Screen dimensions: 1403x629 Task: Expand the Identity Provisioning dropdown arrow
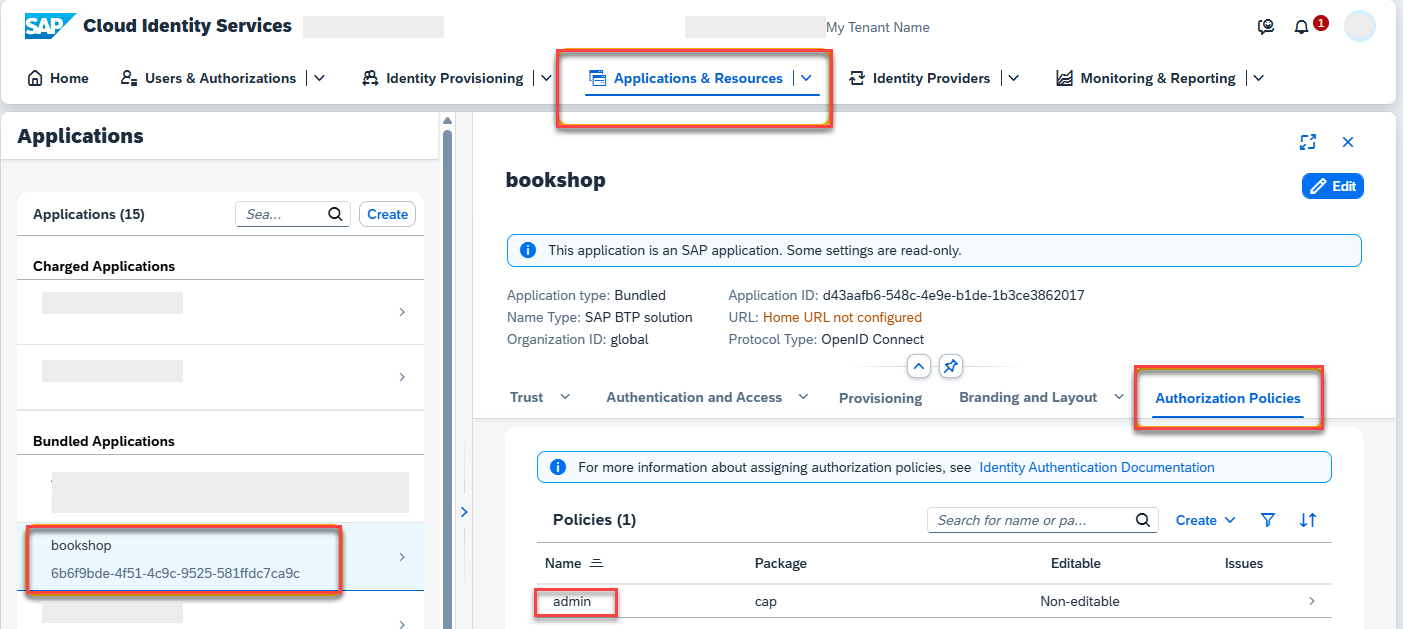(546, 78)
